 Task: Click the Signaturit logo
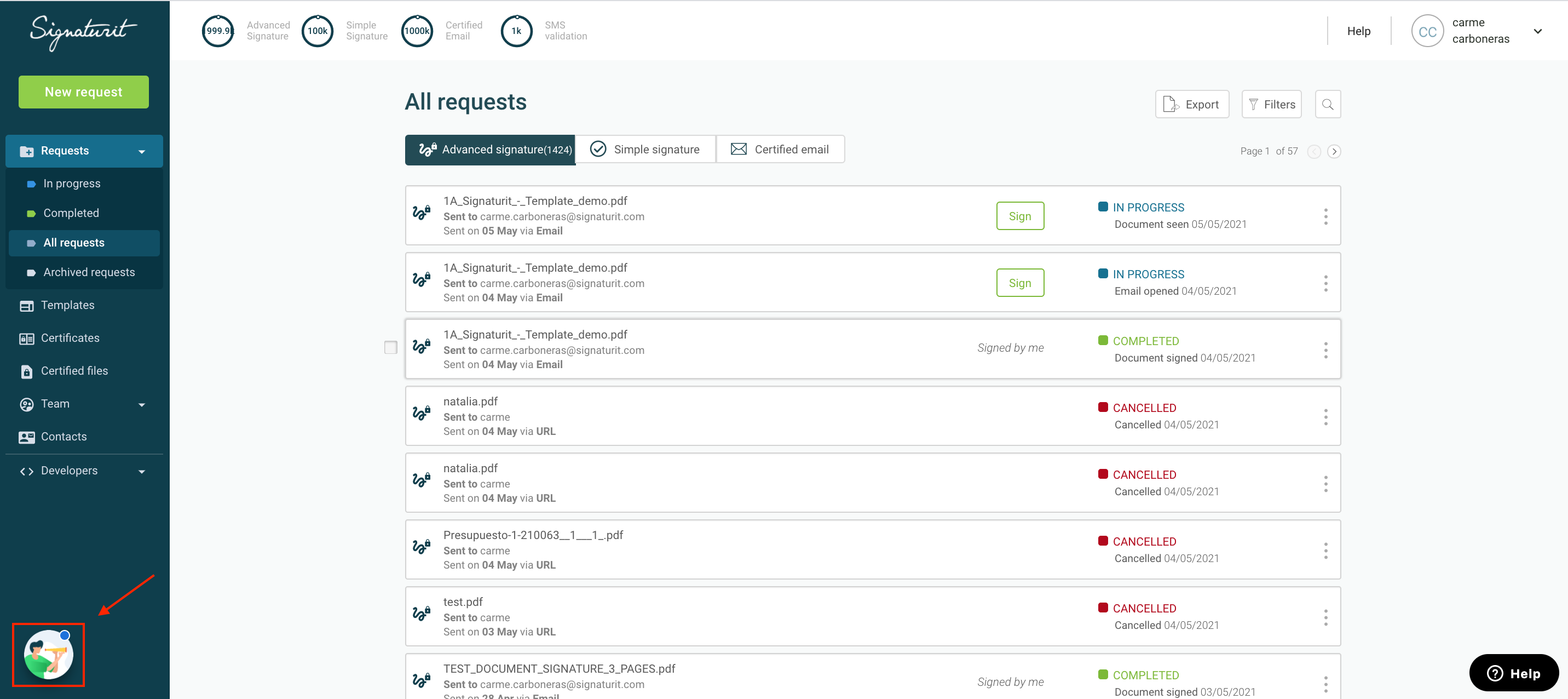tap(83, 32)
